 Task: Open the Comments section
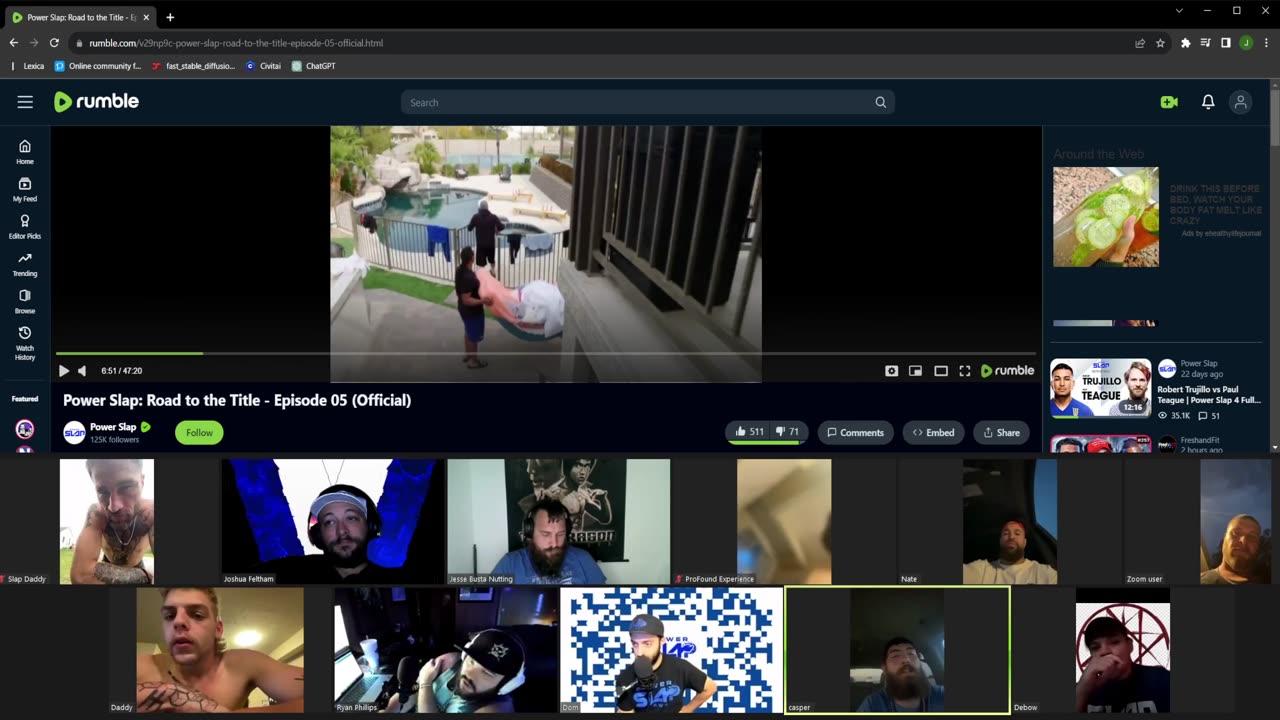(x=855, y=432)
